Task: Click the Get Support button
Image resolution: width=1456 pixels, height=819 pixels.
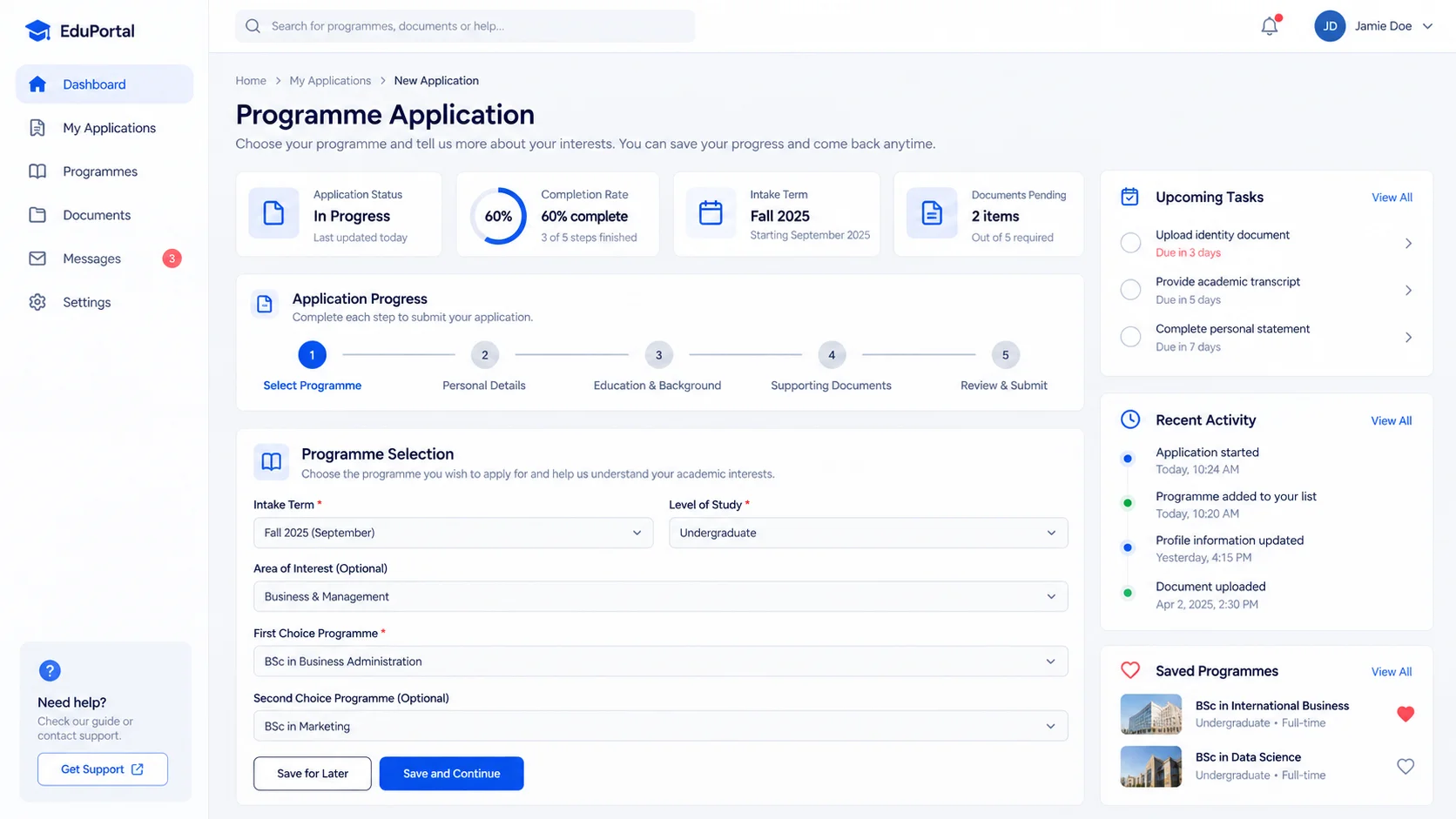Action: (x=103, y=769)
